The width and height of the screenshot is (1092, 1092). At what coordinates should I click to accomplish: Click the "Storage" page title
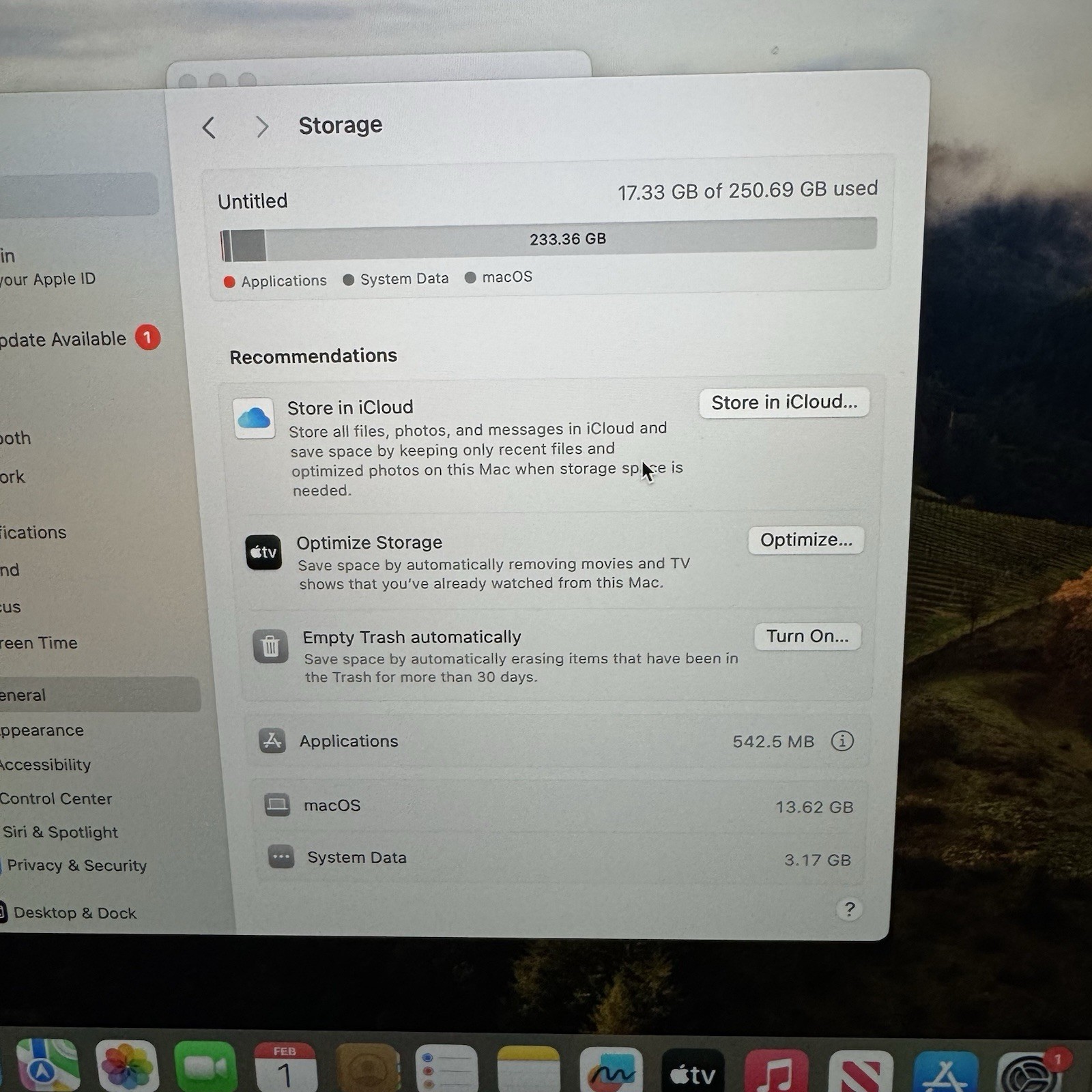pyautogui.click(x=341, y=126)
